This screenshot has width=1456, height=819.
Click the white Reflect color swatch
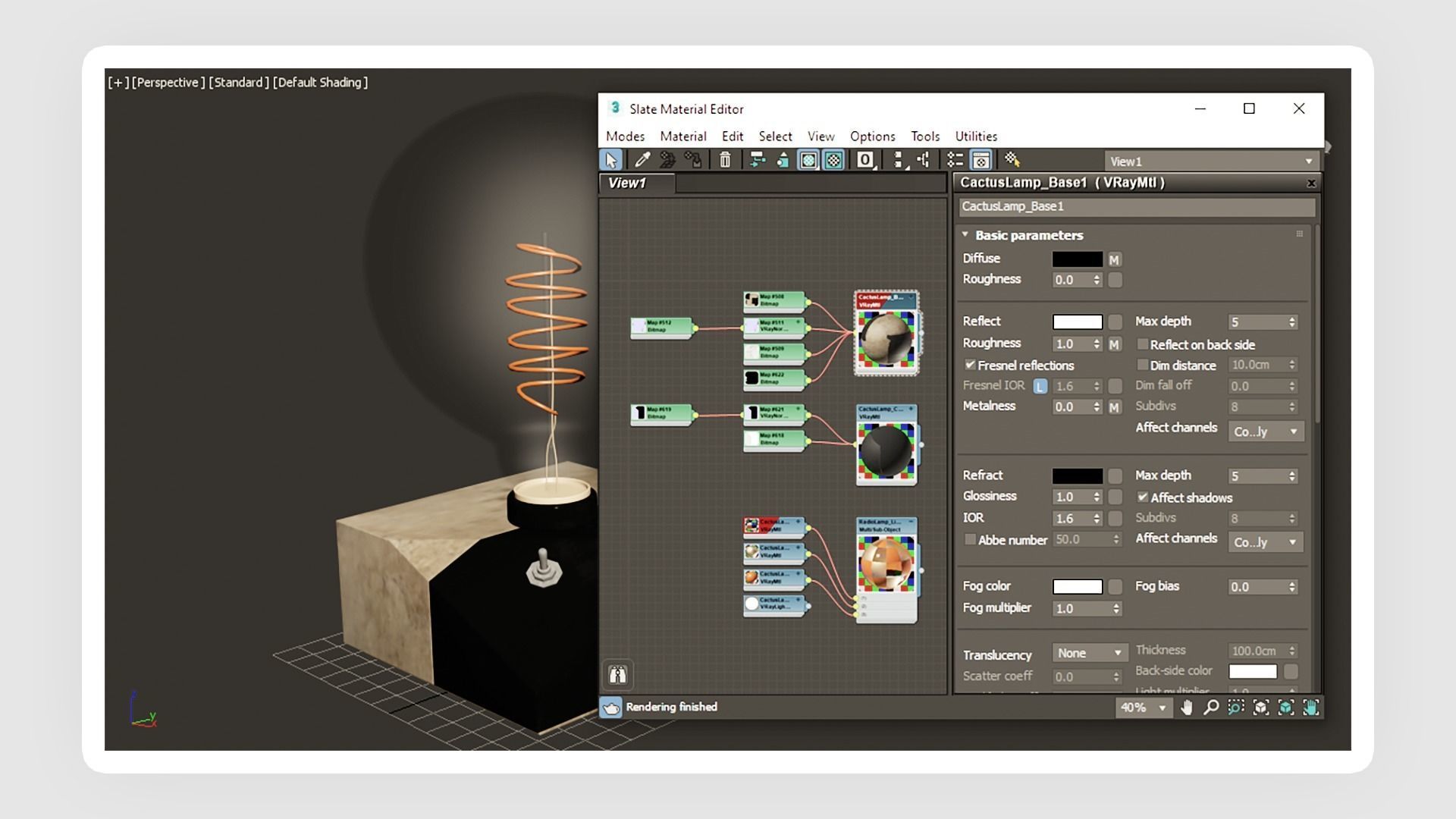coord(1077,322)
